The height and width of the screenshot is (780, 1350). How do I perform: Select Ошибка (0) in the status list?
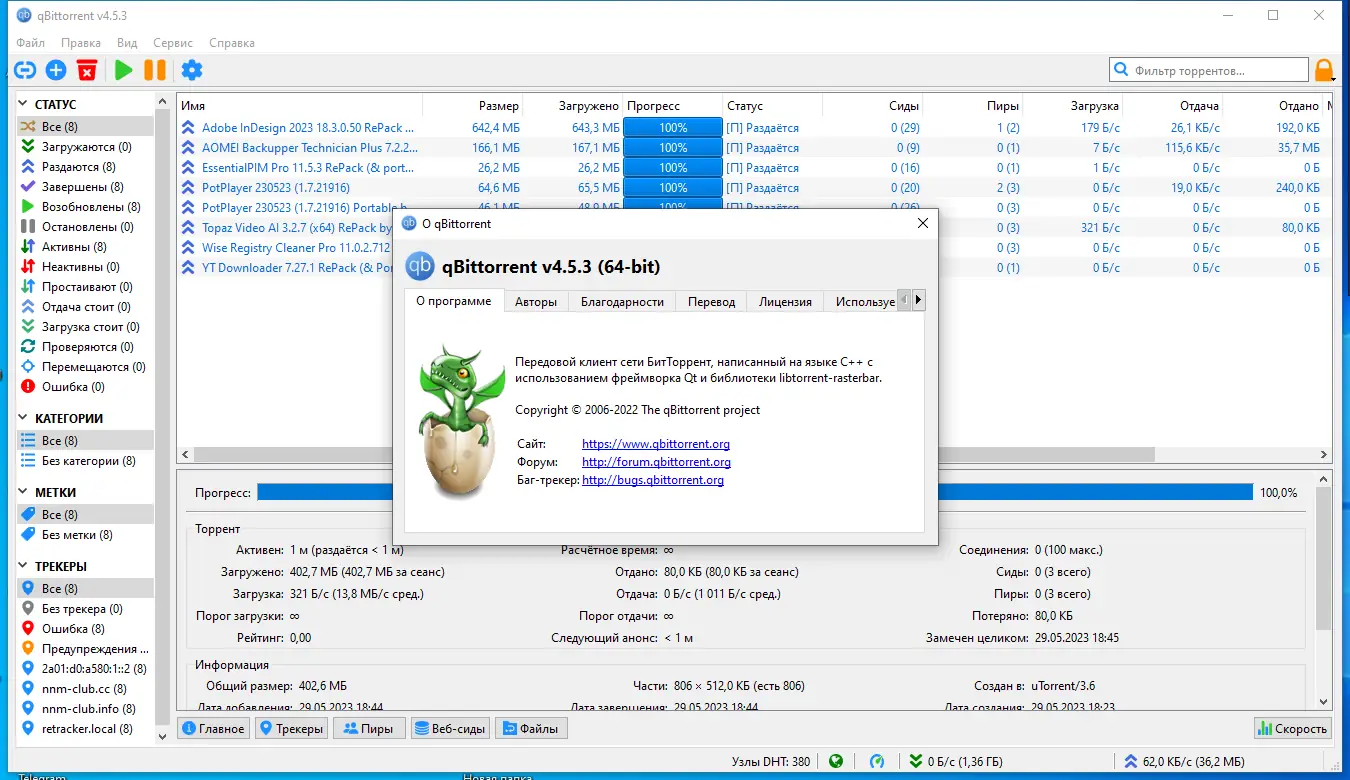(x=85, y=387)
